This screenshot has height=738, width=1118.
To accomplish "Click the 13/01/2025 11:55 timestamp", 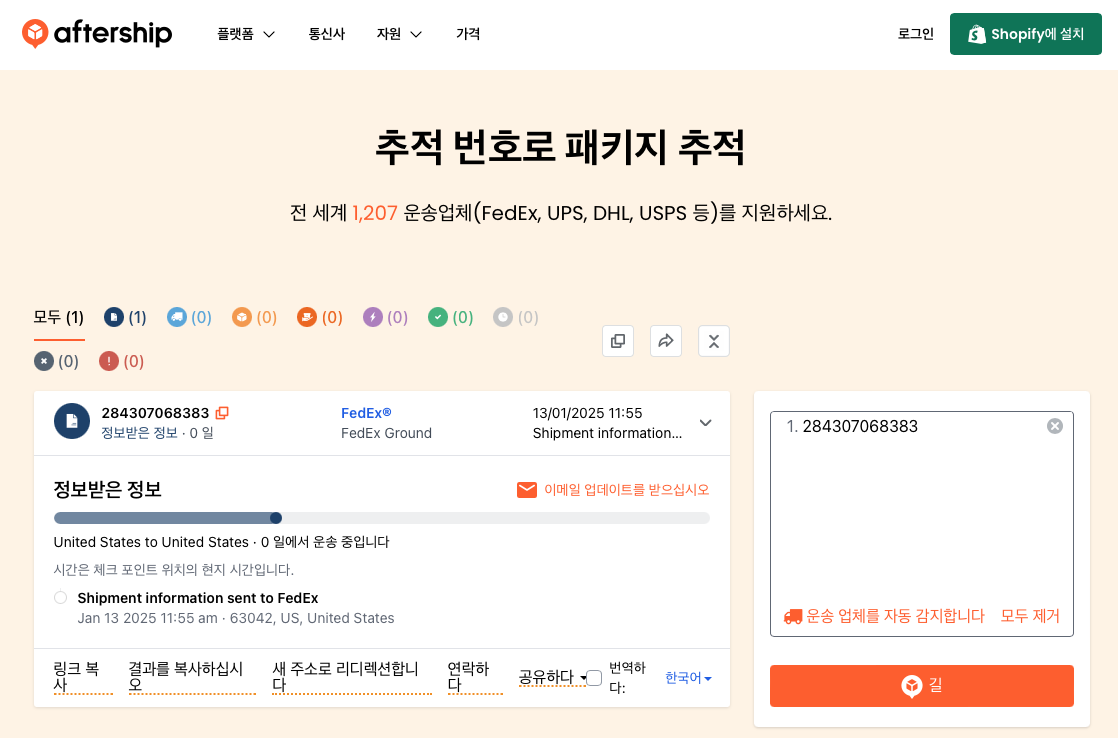I will point(587,413).
